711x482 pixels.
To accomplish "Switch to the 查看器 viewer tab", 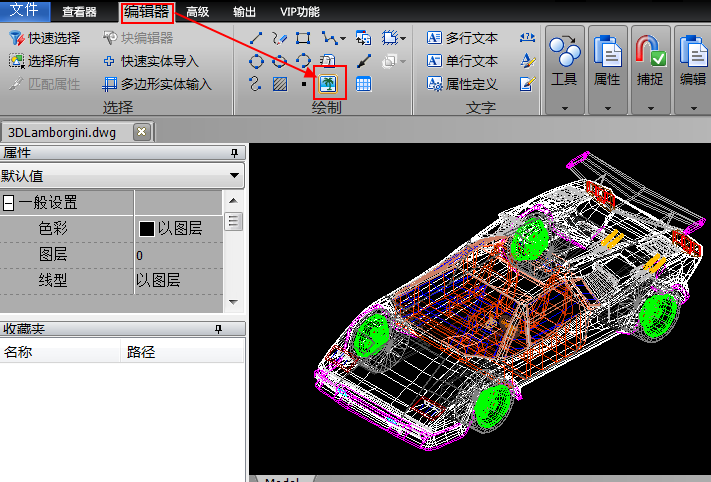I will pyautogui.click(x=79, y=12).
